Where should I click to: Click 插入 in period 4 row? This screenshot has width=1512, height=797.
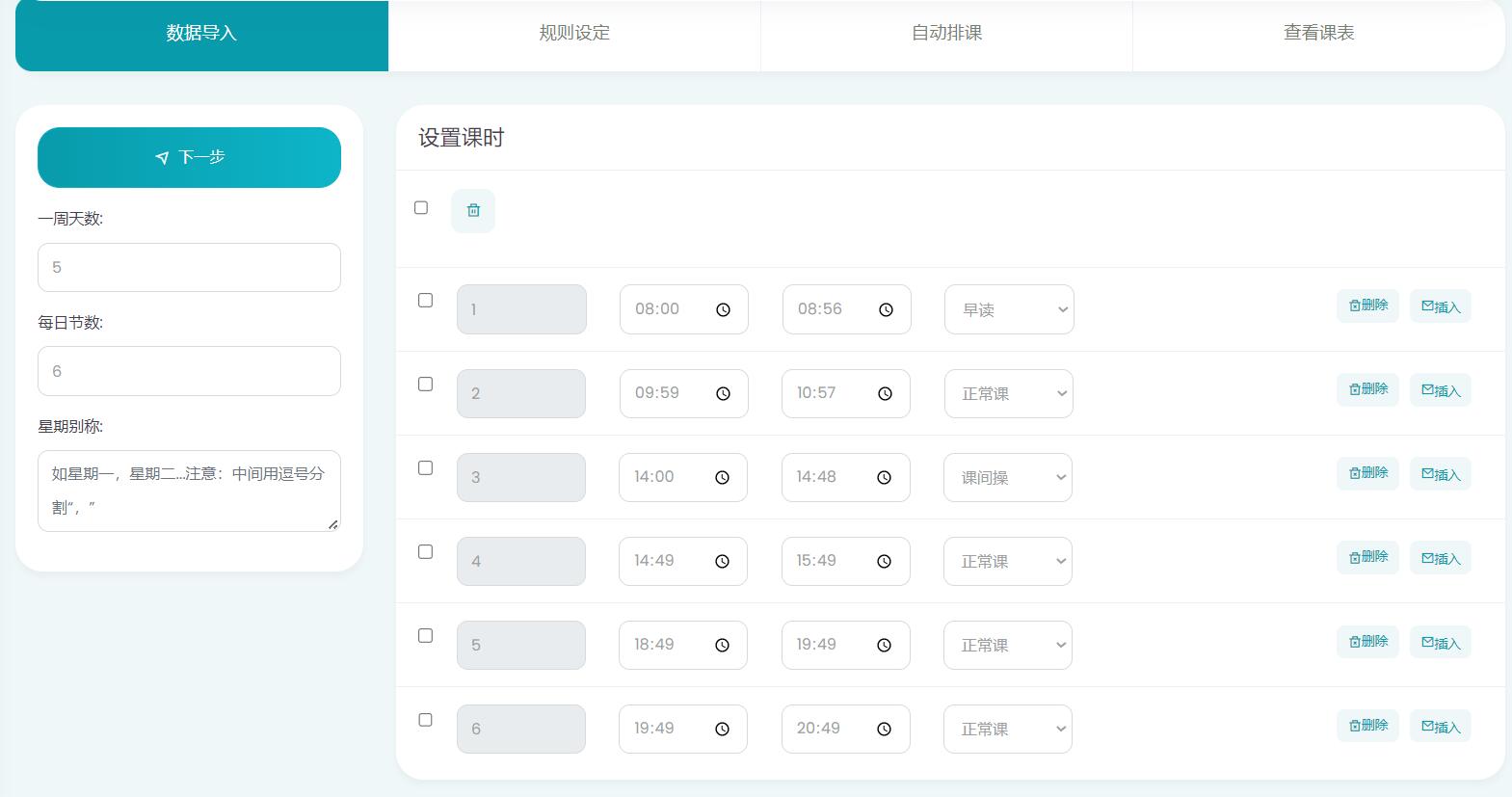1441,557
